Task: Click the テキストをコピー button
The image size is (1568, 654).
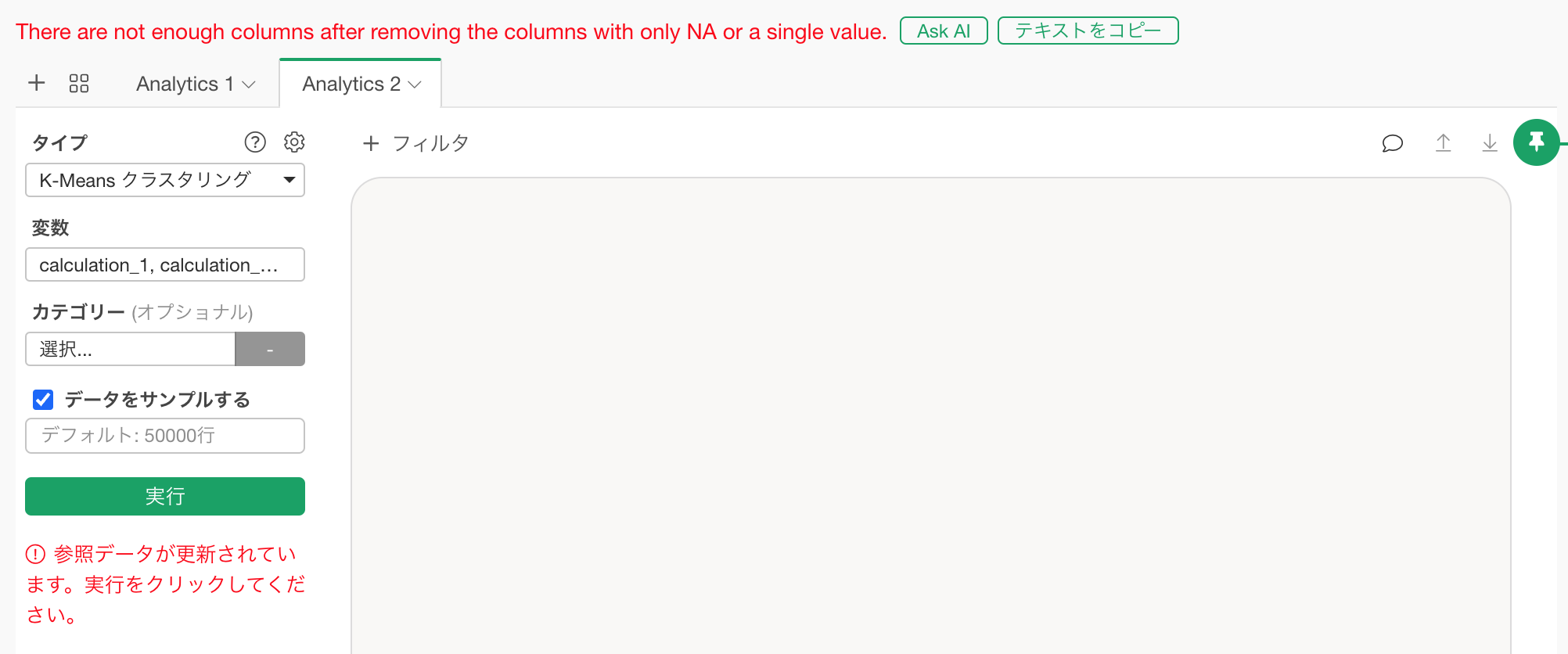Action: pyautogui.click(x=1088, y=31)
